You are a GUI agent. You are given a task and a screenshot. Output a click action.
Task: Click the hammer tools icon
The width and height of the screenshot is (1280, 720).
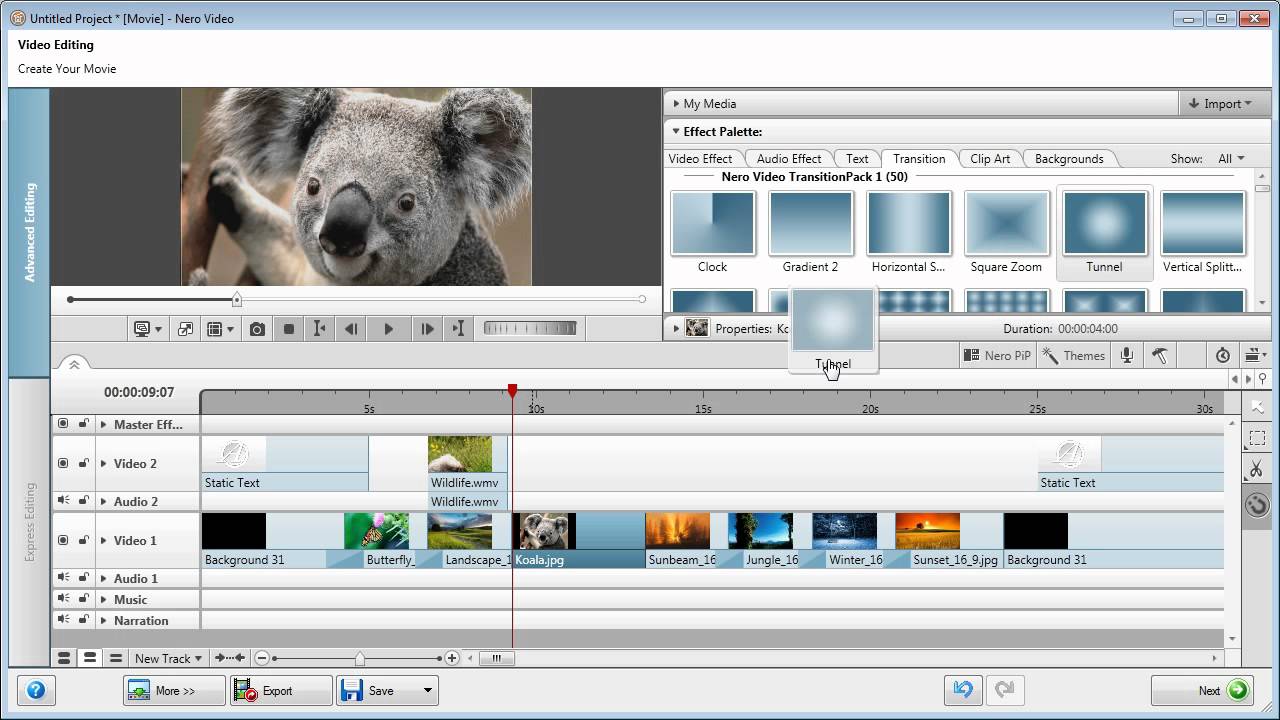(x=1160, y=355)
